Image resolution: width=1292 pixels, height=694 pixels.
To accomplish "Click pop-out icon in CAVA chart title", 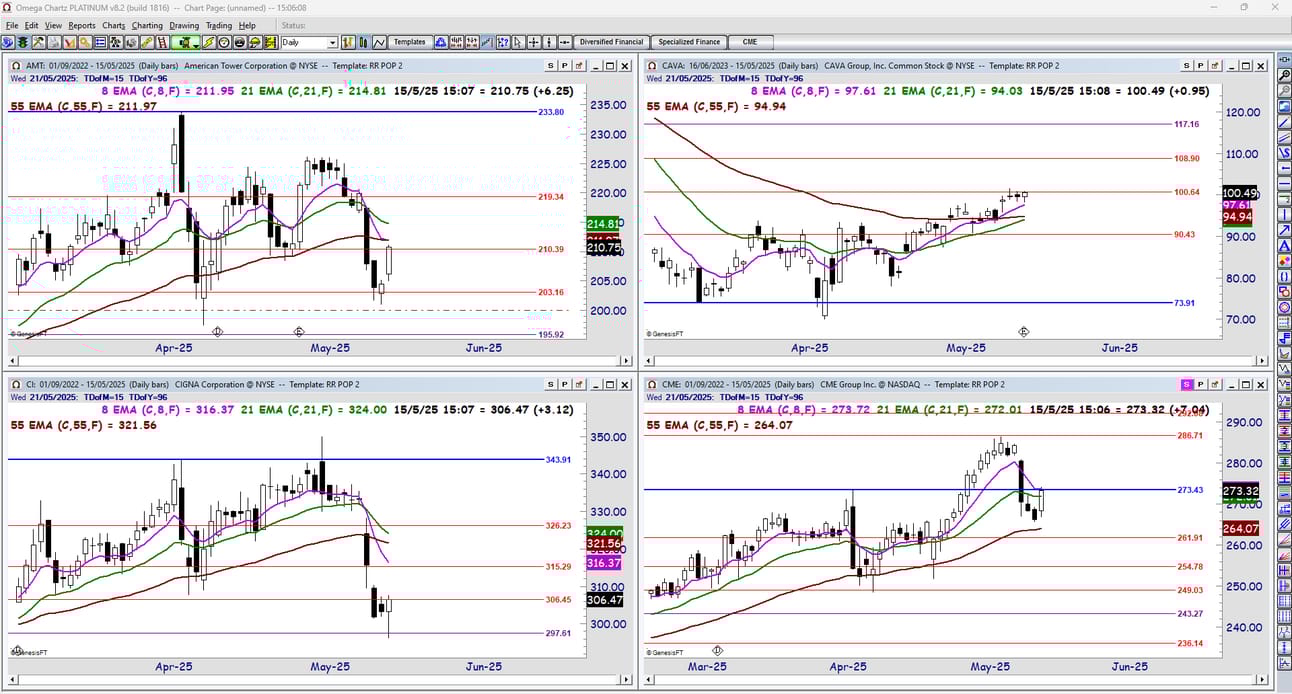I will tap(1216, 66).
